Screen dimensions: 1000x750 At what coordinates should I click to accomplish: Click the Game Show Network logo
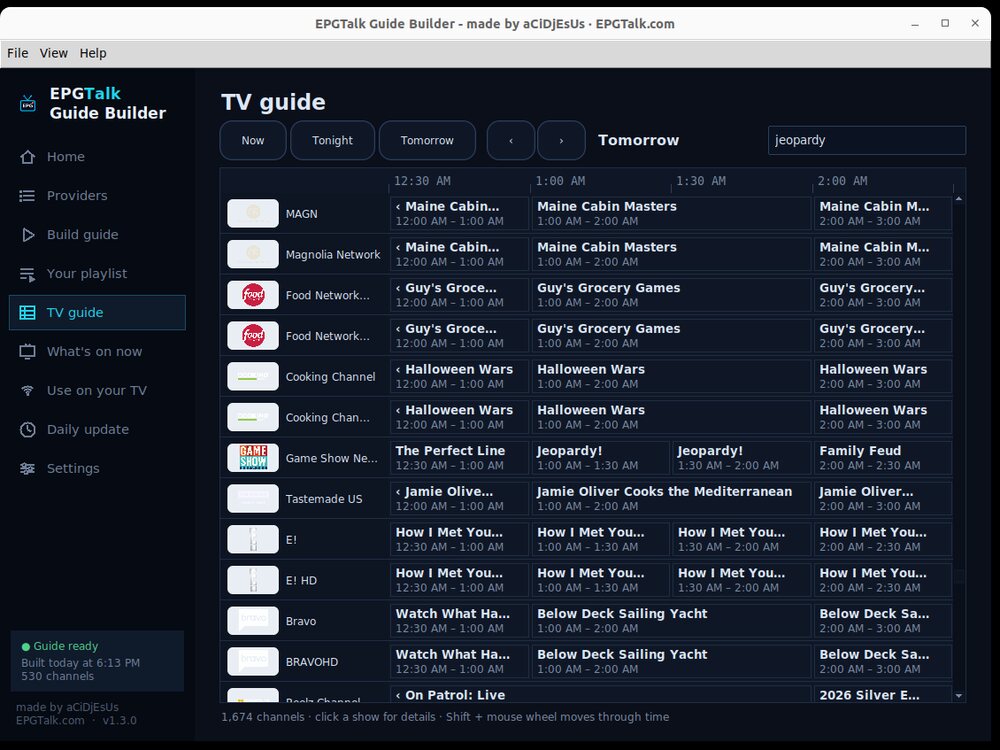(x=253, y=458)
